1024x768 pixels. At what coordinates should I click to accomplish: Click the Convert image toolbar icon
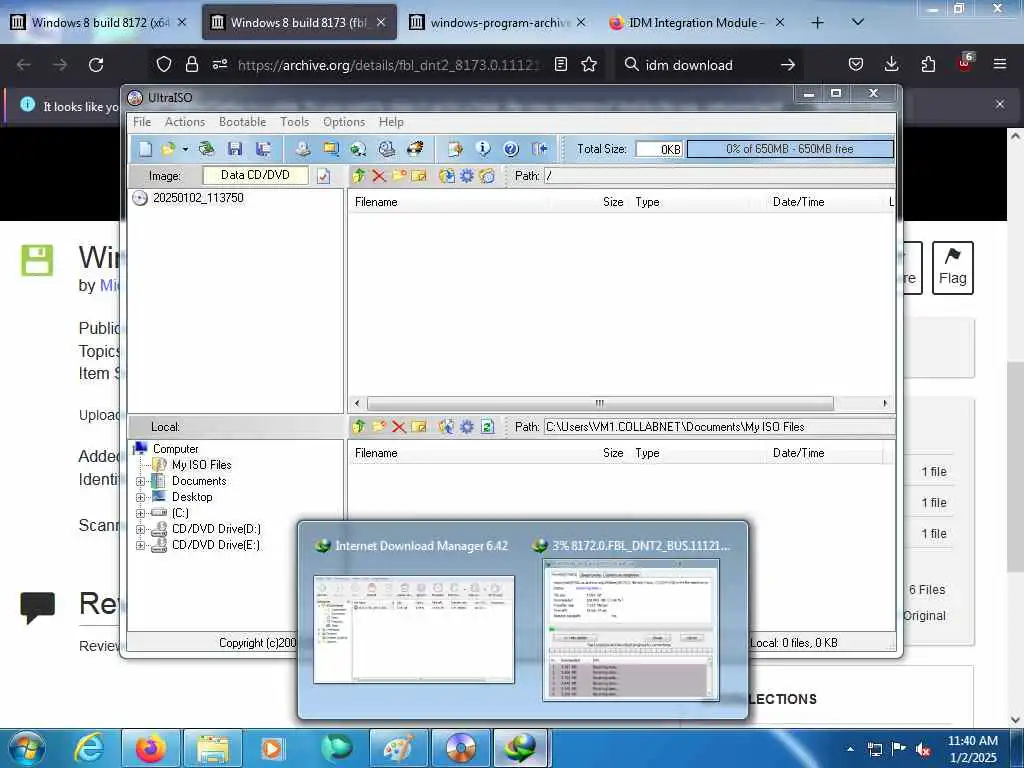coord(358,149)
